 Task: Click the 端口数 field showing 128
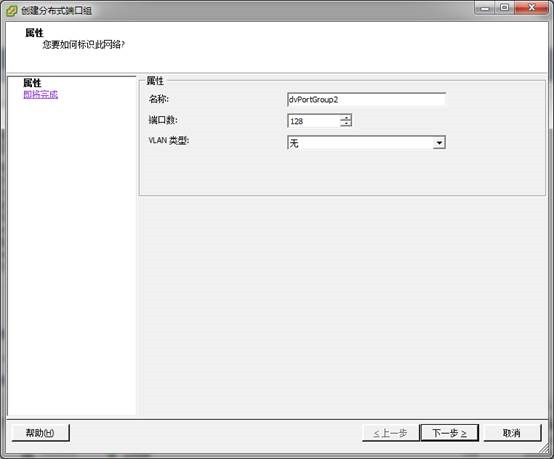pos(319,121)
